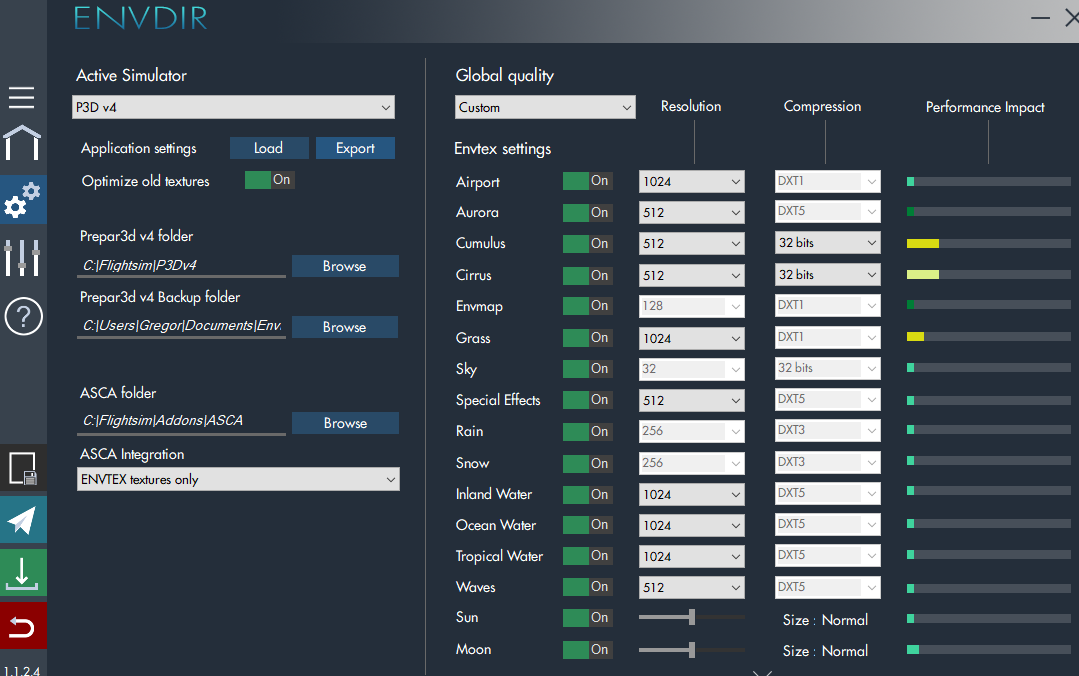Toggle Optimize old textures switch

(270, 180)
